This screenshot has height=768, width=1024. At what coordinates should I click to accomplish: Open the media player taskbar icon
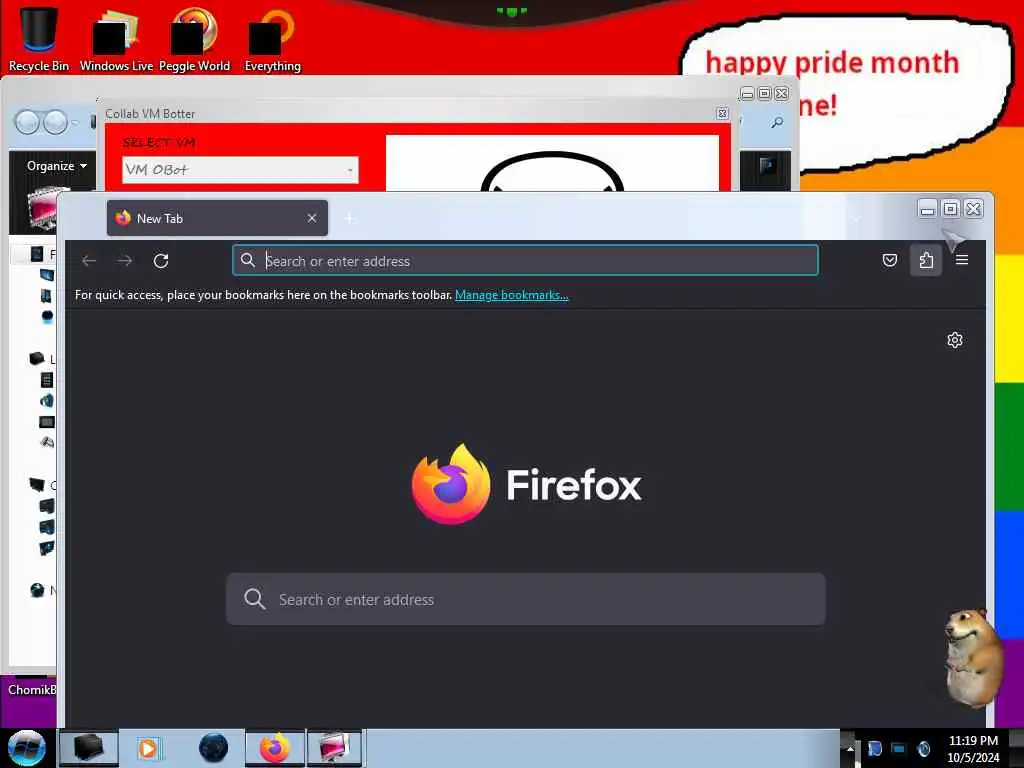[x=148, y=748]
